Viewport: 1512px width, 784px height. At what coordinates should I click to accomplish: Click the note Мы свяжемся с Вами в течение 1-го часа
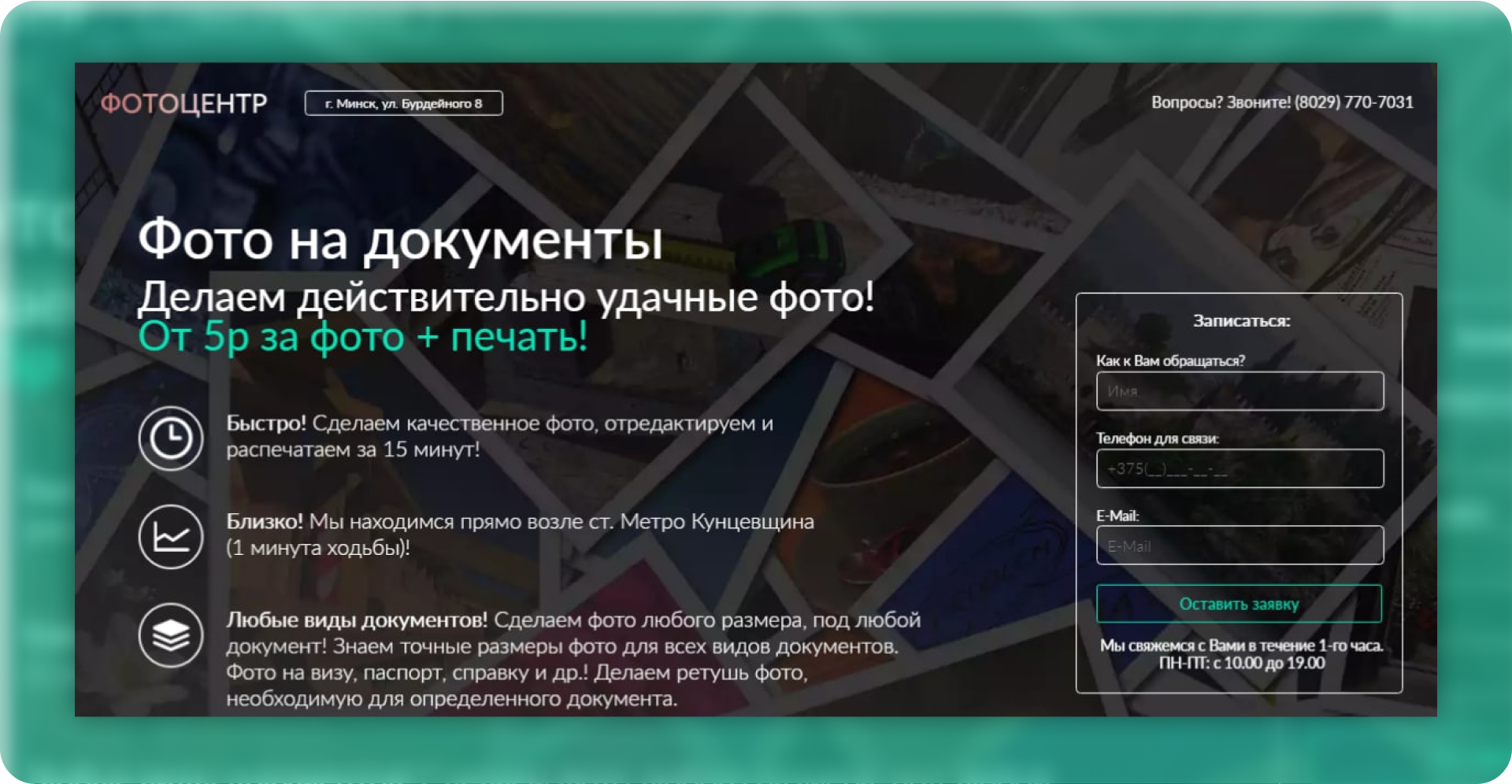(x=1241, y=645)
